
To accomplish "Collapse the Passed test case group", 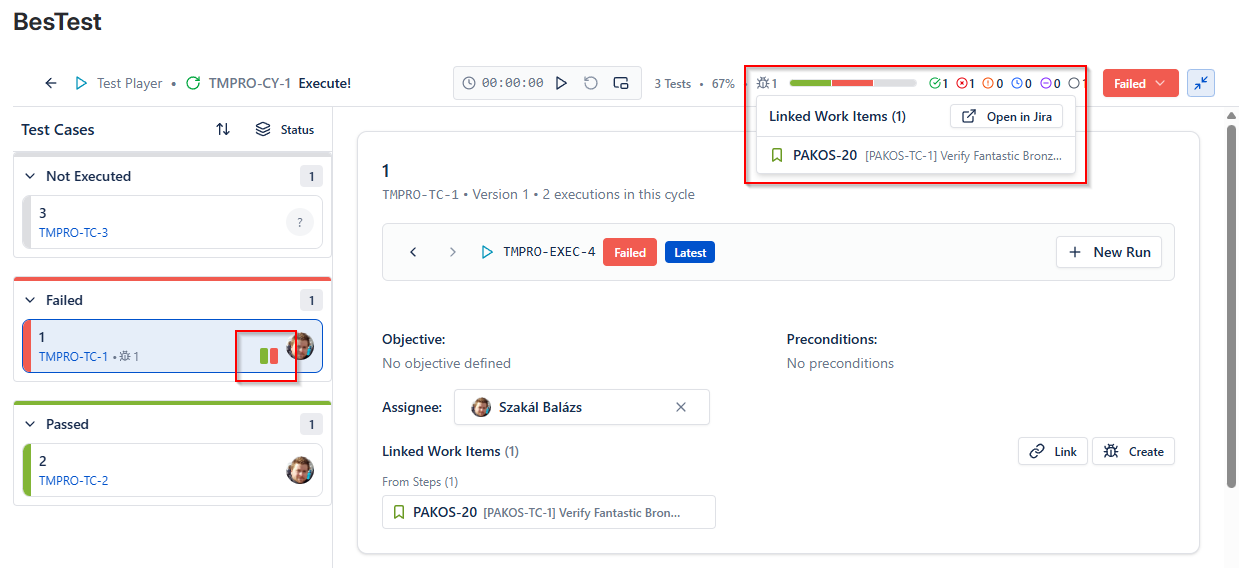I will [x=30, y=424].
